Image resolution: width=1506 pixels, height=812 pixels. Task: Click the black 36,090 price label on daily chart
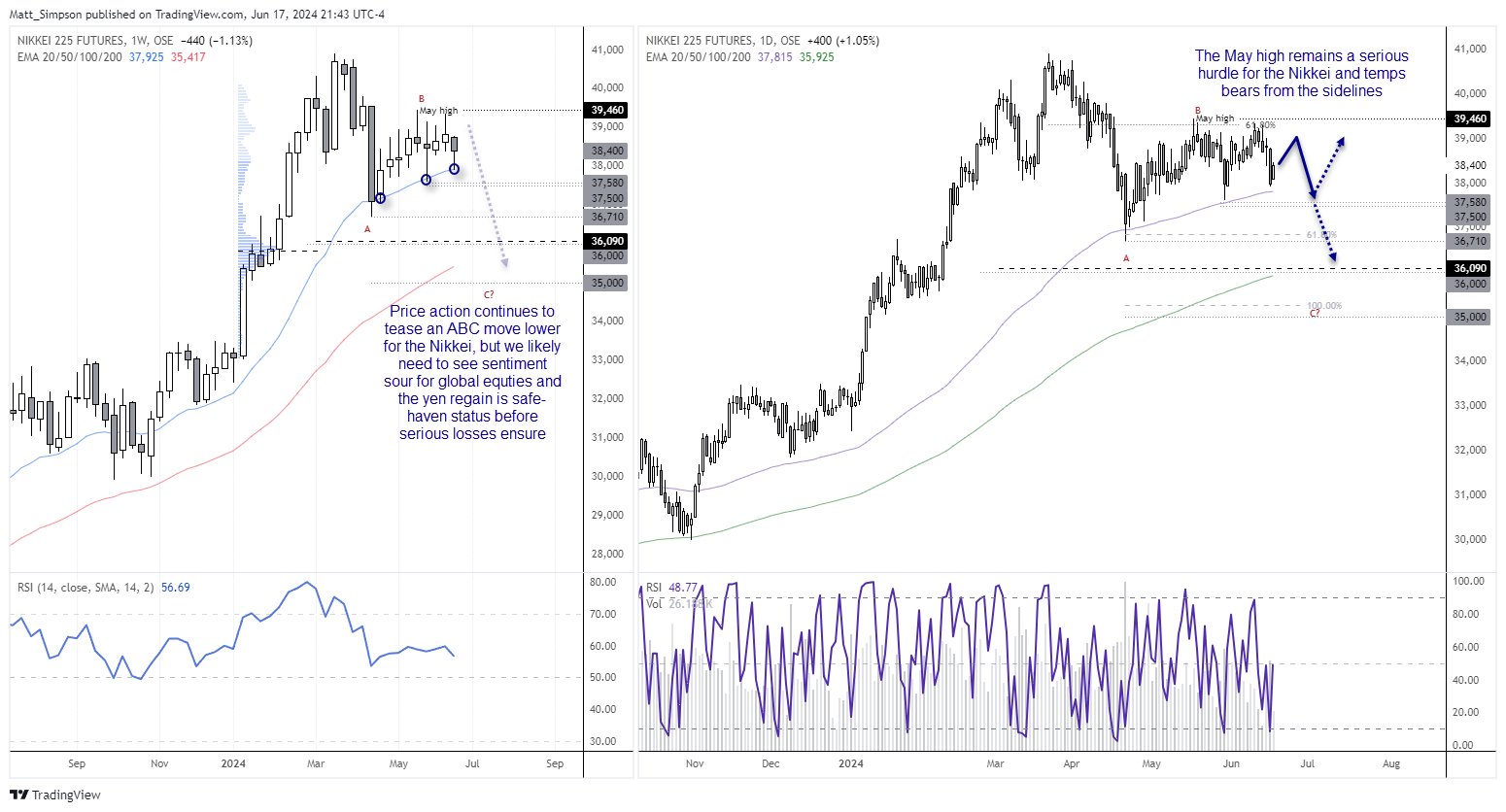point(1470,268)
